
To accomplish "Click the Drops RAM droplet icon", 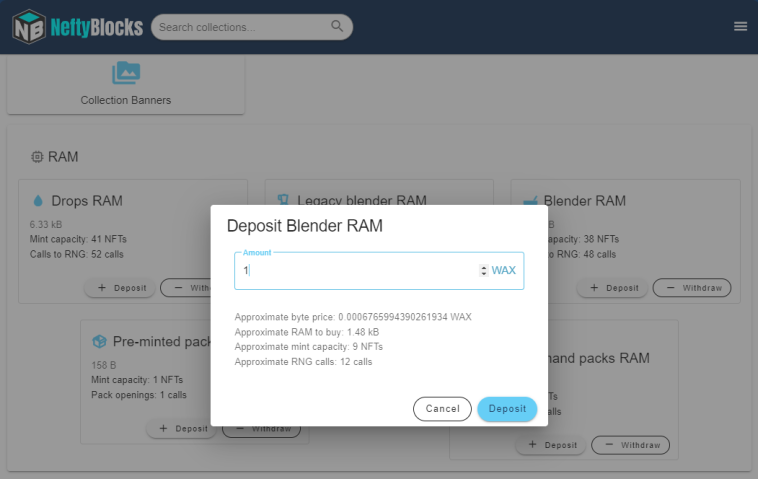I will click(x=38, y=201).
